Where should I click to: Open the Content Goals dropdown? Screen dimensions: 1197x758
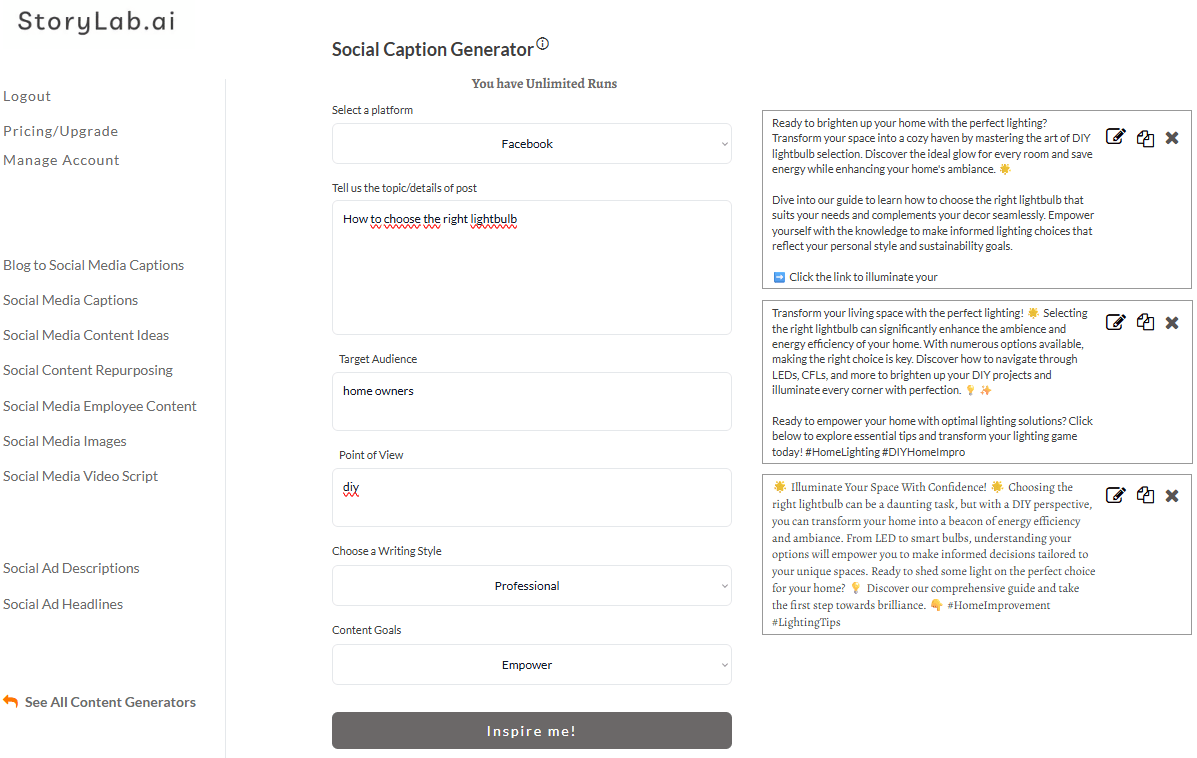pos(531,664)
